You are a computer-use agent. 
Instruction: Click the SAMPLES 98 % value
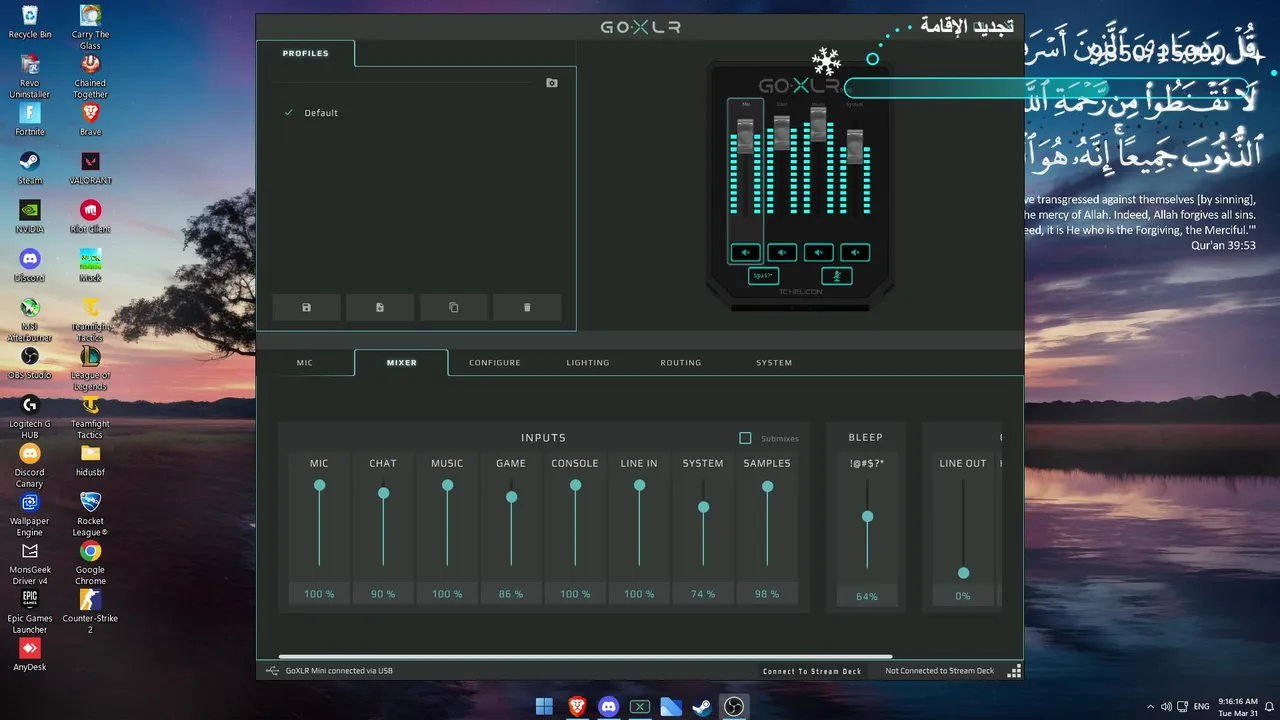click(x=767, y=594)
